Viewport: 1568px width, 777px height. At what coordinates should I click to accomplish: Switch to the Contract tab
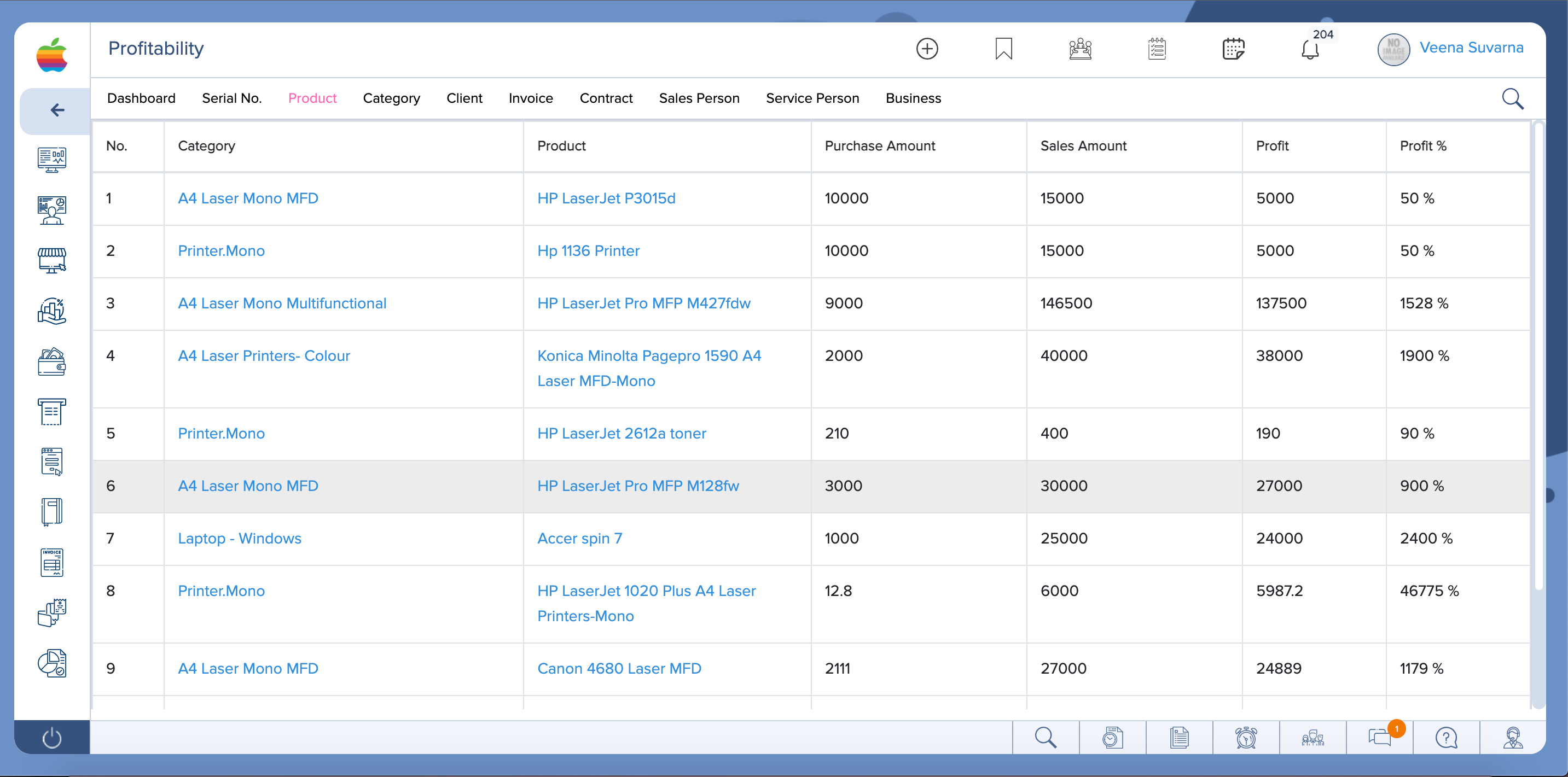[x=606, y=98]
